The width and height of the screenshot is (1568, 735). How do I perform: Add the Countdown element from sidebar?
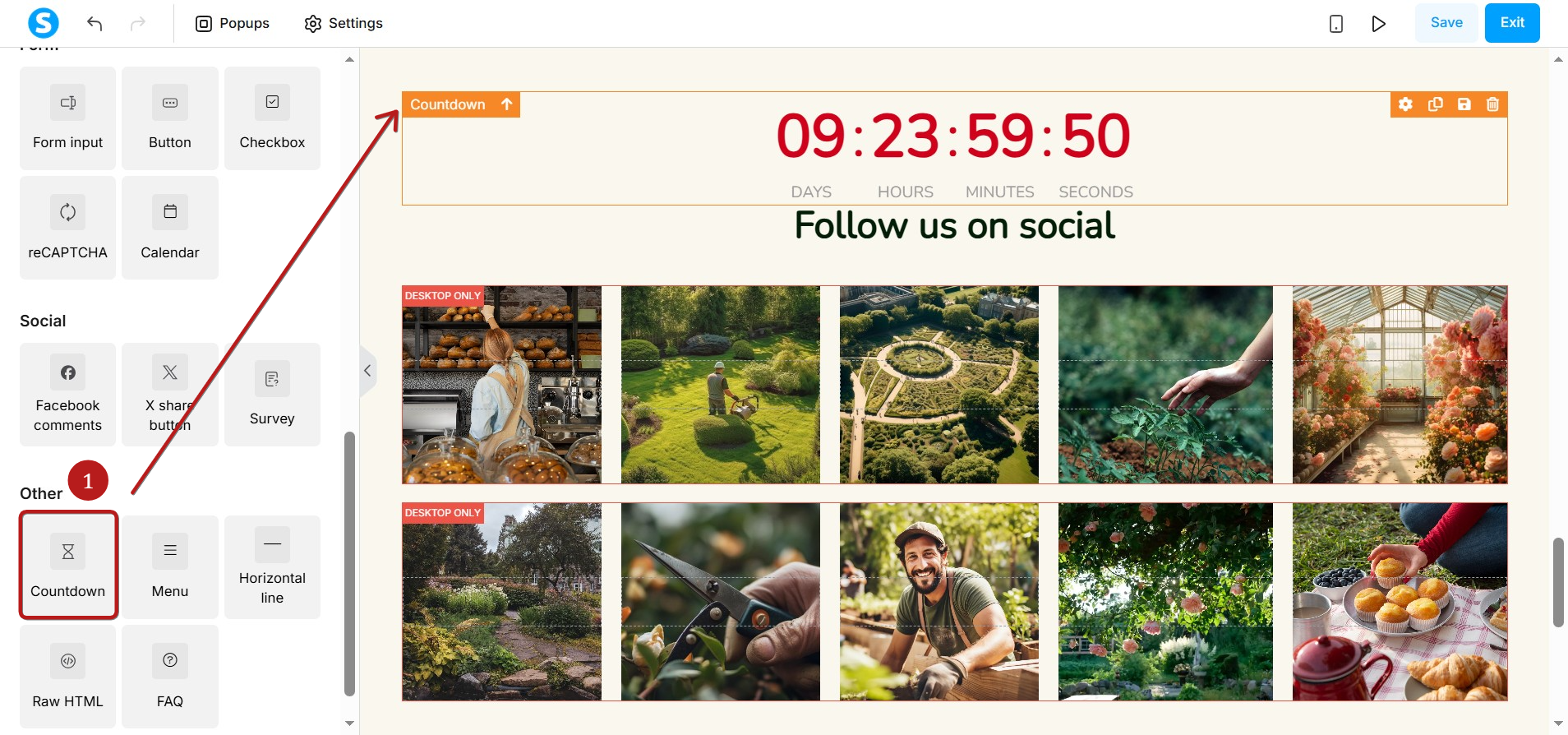click(x=68, y=566)
